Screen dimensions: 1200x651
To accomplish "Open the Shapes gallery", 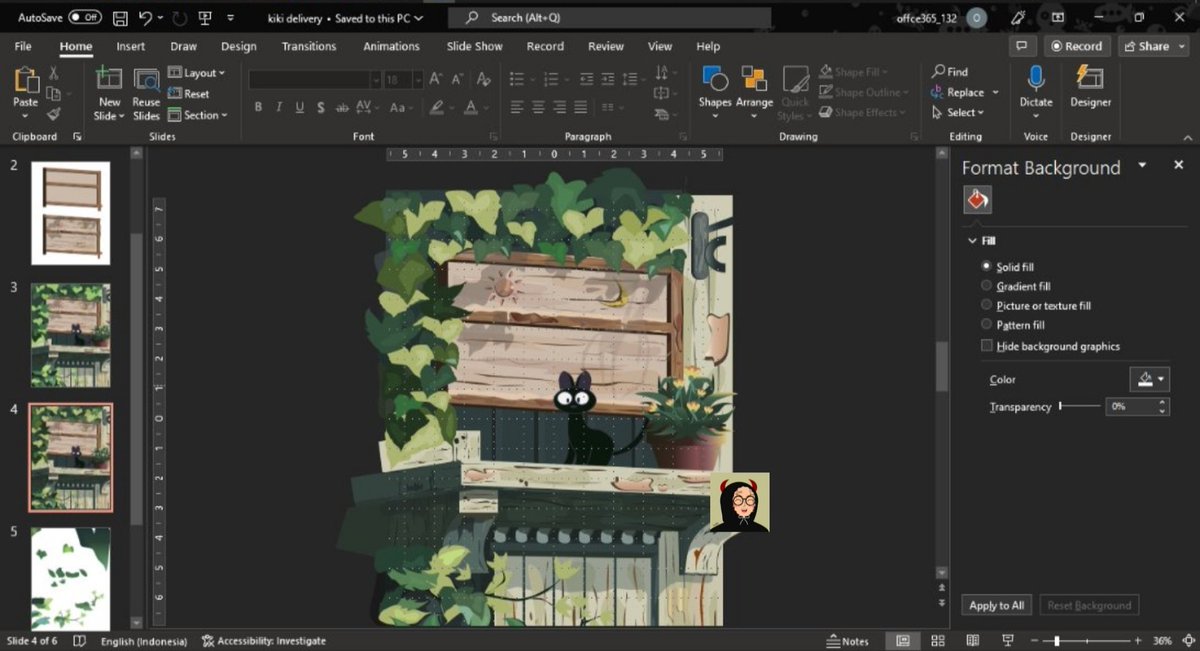I will tap(715, 80).
